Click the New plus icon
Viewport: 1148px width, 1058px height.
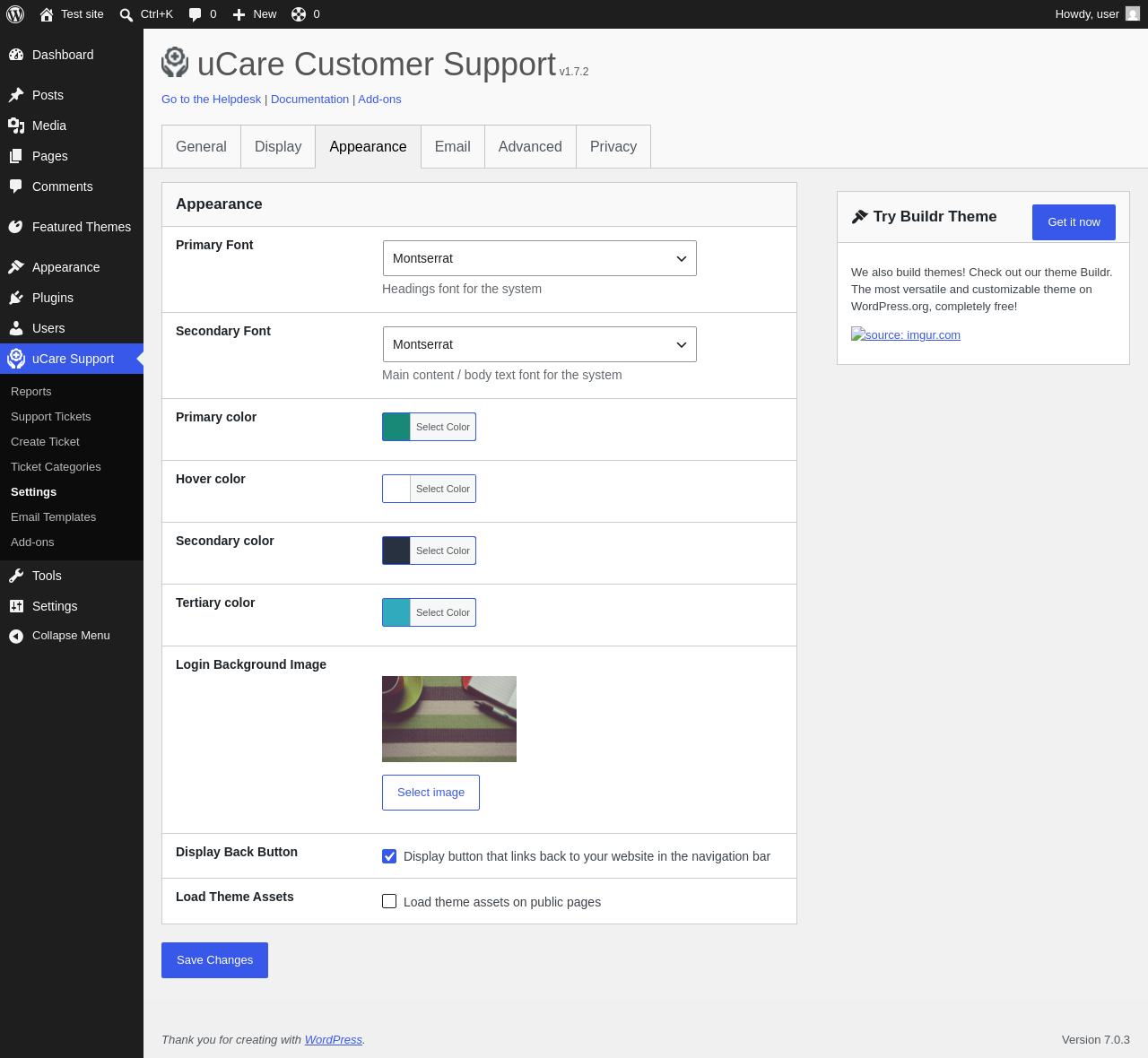coord(239,14)
